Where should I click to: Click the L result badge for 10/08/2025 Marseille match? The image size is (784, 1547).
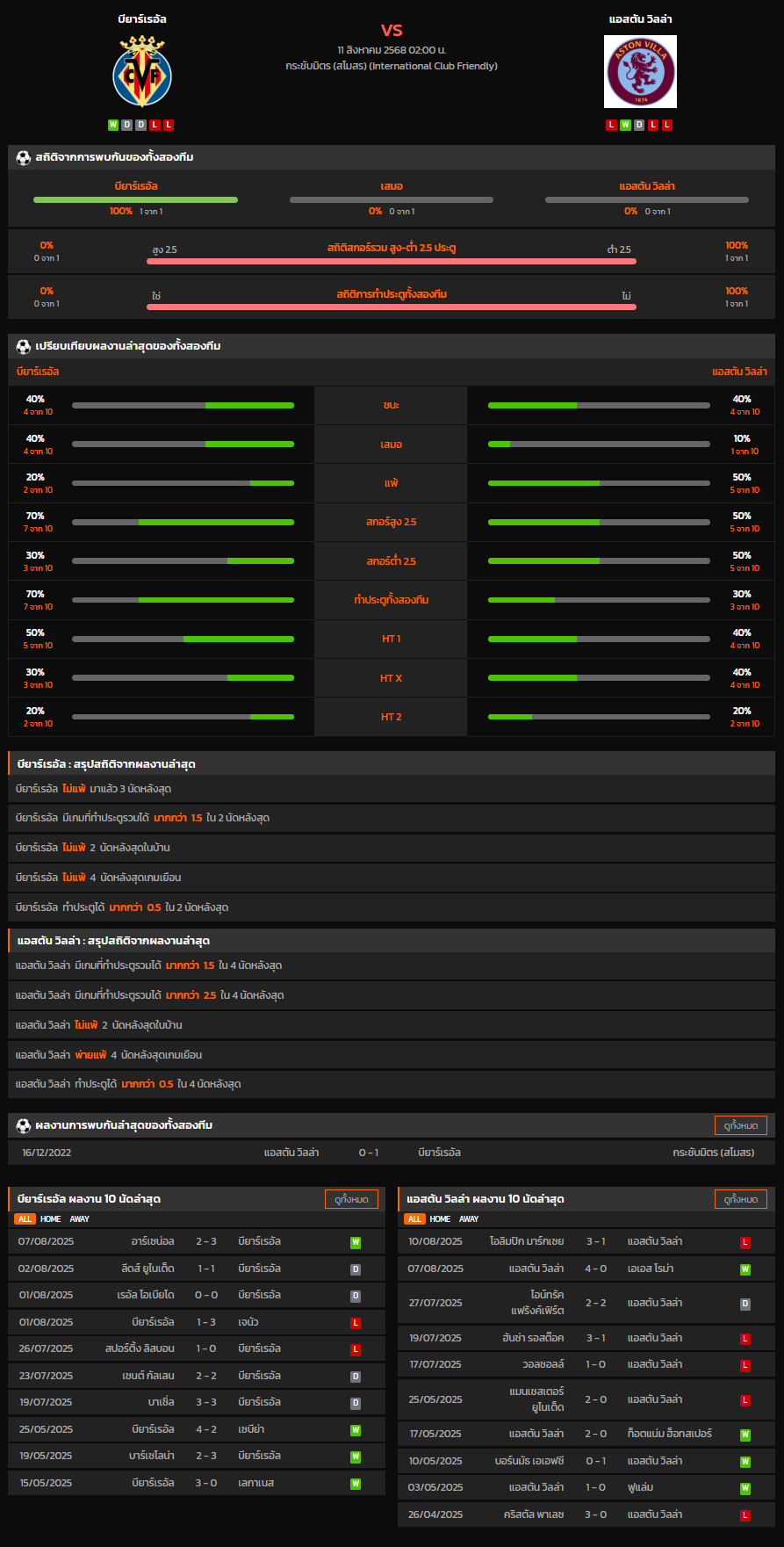click(x=745, y=1243)
